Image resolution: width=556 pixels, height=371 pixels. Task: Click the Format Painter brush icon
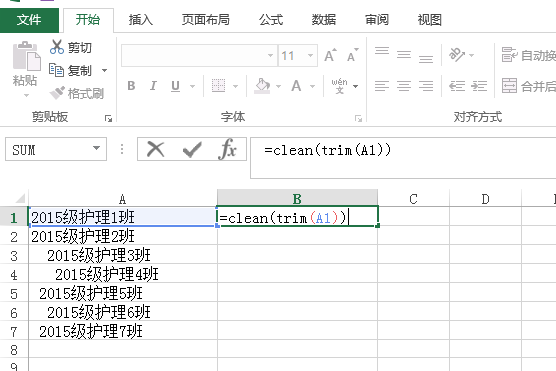(57, 93)
